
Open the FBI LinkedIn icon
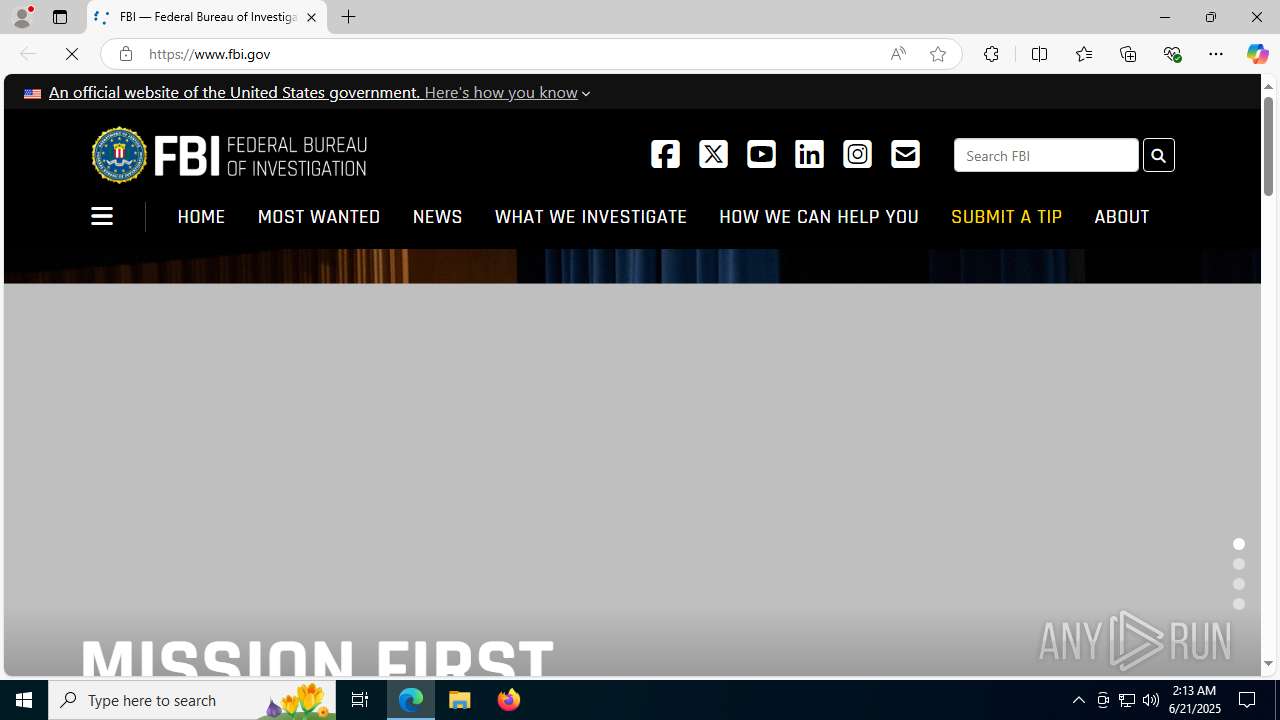tap(809, 154)
